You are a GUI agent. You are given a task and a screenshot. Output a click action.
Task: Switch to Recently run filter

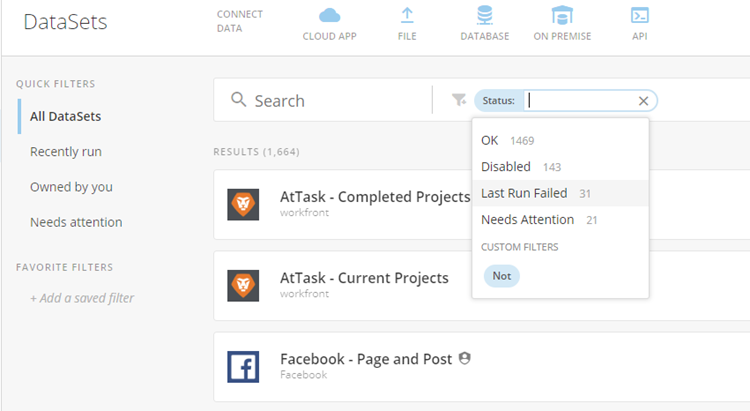click(66, 152)
